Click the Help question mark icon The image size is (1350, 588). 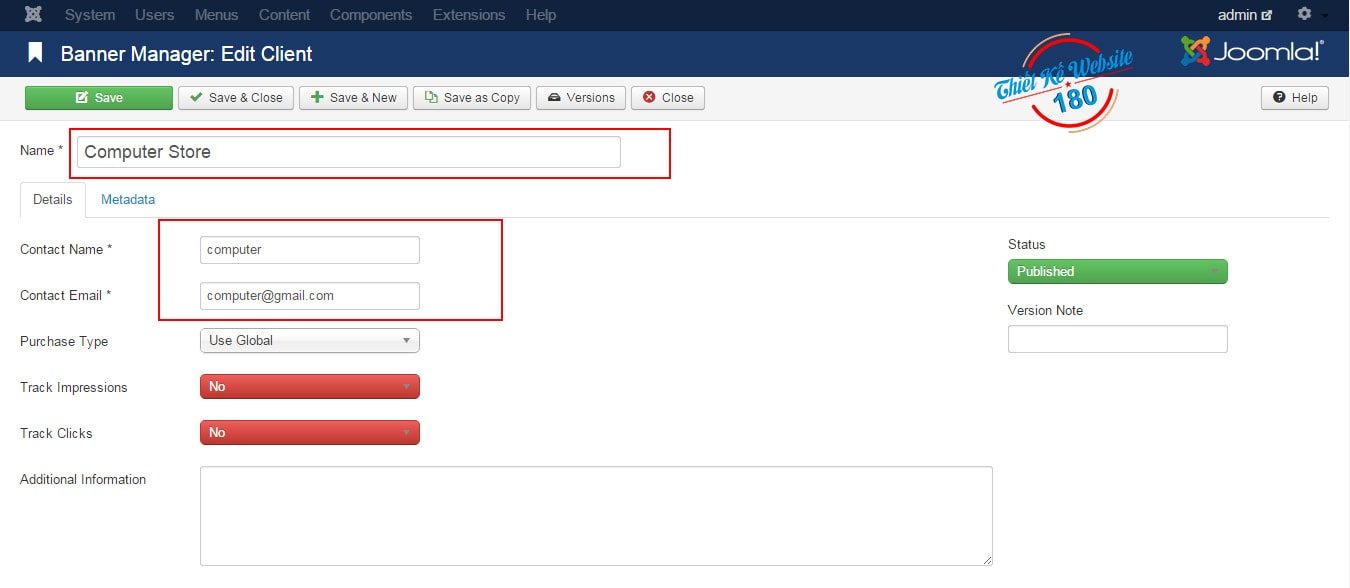coord(1280,97)
